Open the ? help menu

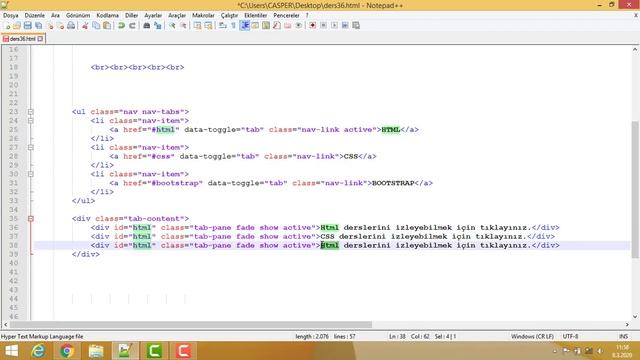pos(307,15)
